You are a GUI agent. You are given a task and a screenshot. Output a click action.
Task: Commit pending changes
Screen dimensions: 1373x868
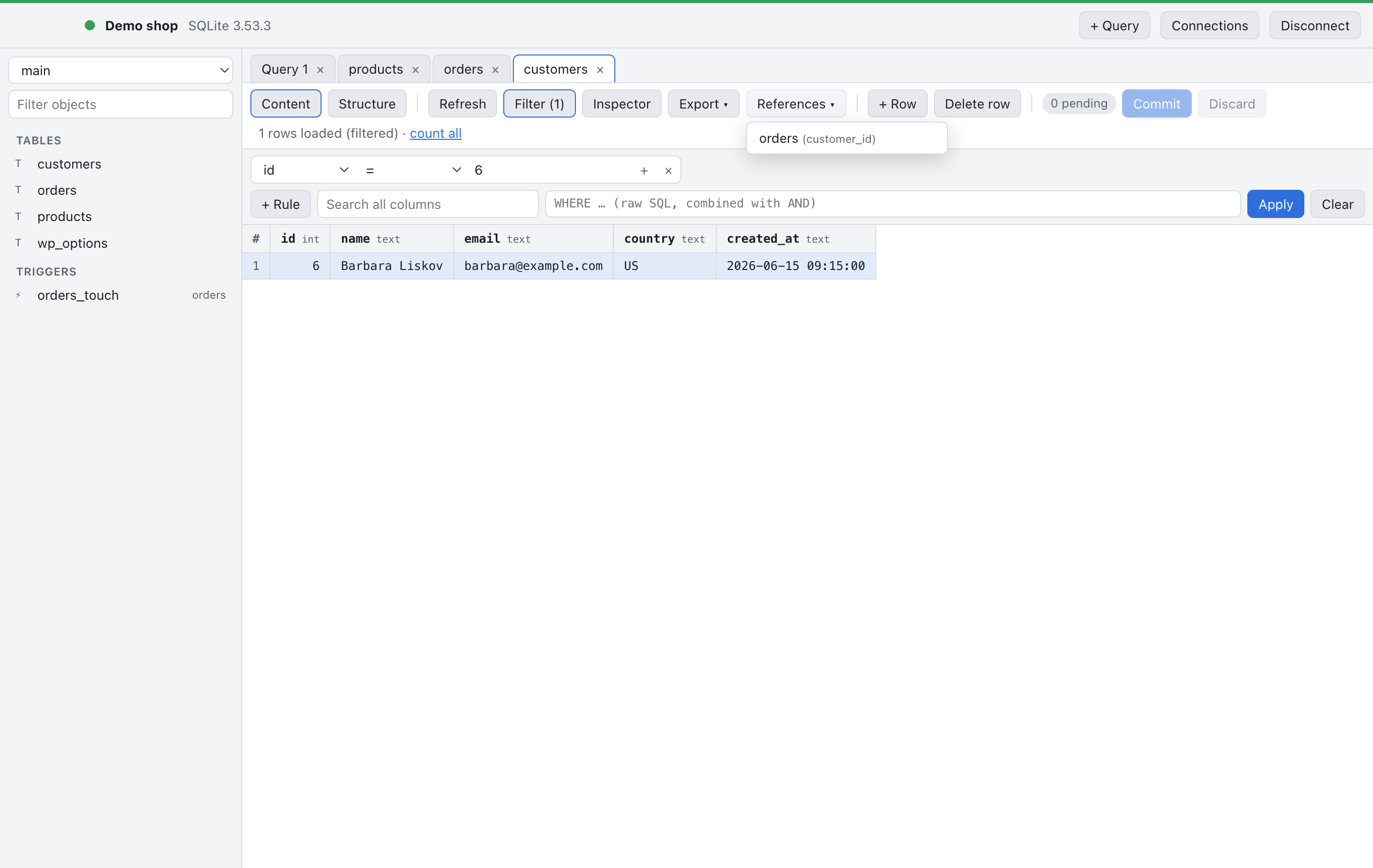(x=1156, y=104)
